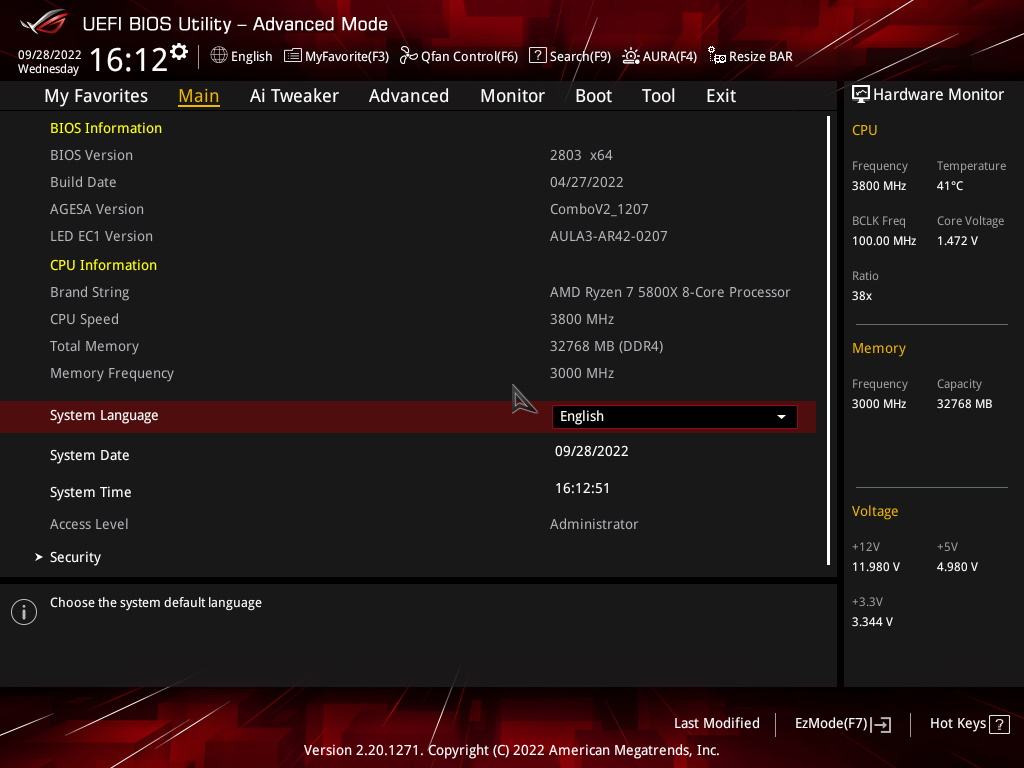Click the Resize BAR label
1024x768 pixels.
[761, 56]
